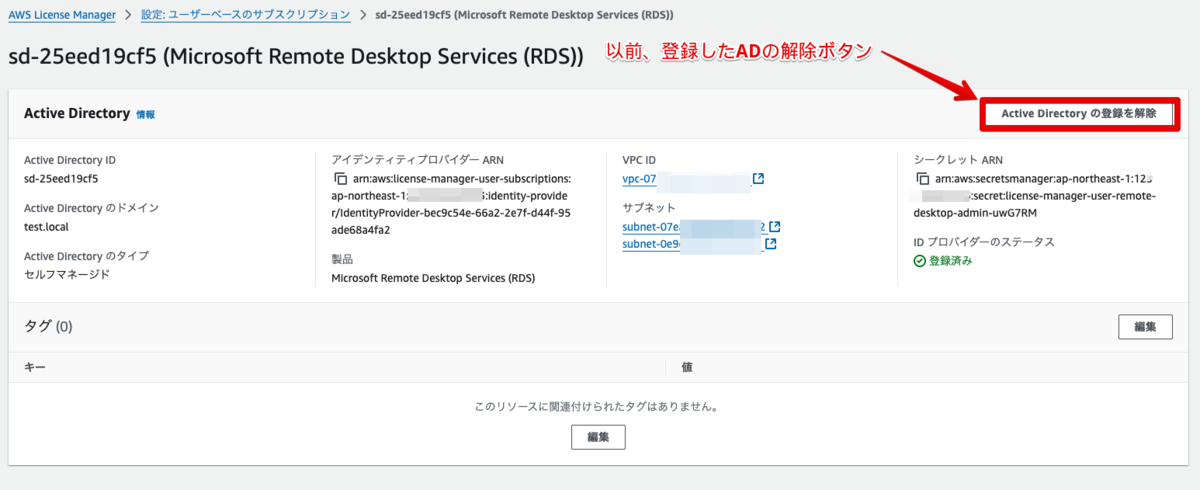Click the page title sd-25eed19cf5 heading
1200x490 pixels.
pyautogui.click(x=296, y=57)
